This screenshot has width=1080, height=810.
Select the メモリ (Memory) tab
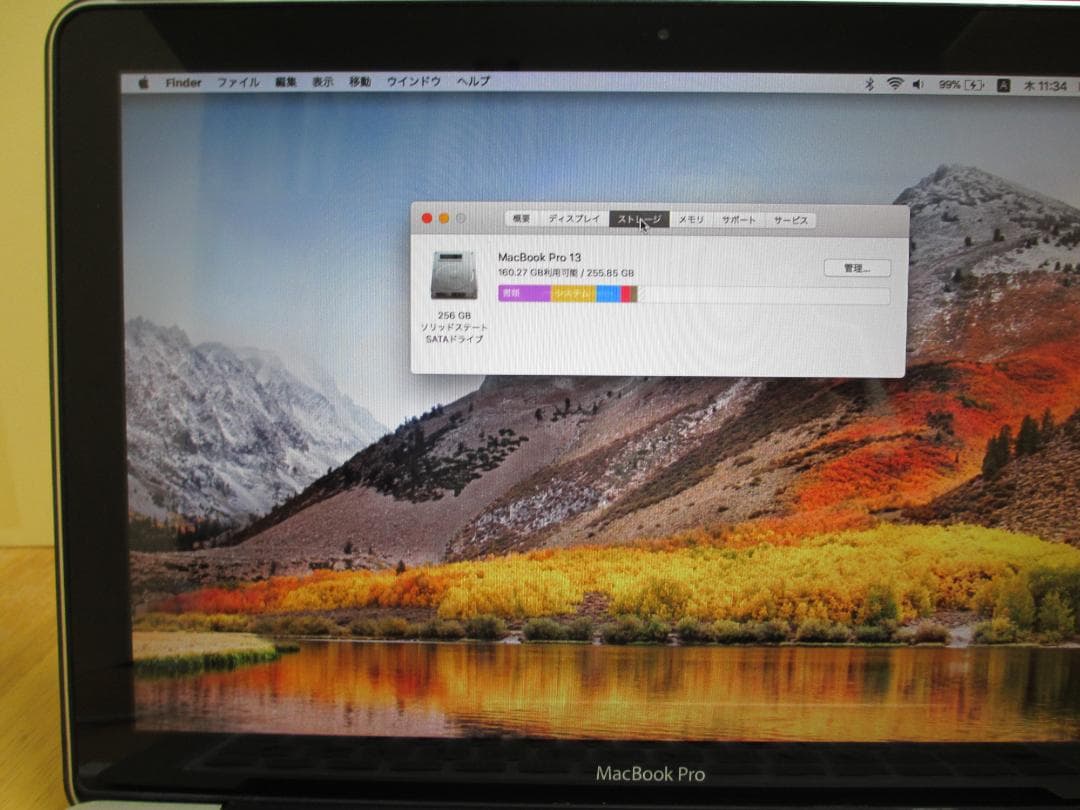[x=692, y=219]
